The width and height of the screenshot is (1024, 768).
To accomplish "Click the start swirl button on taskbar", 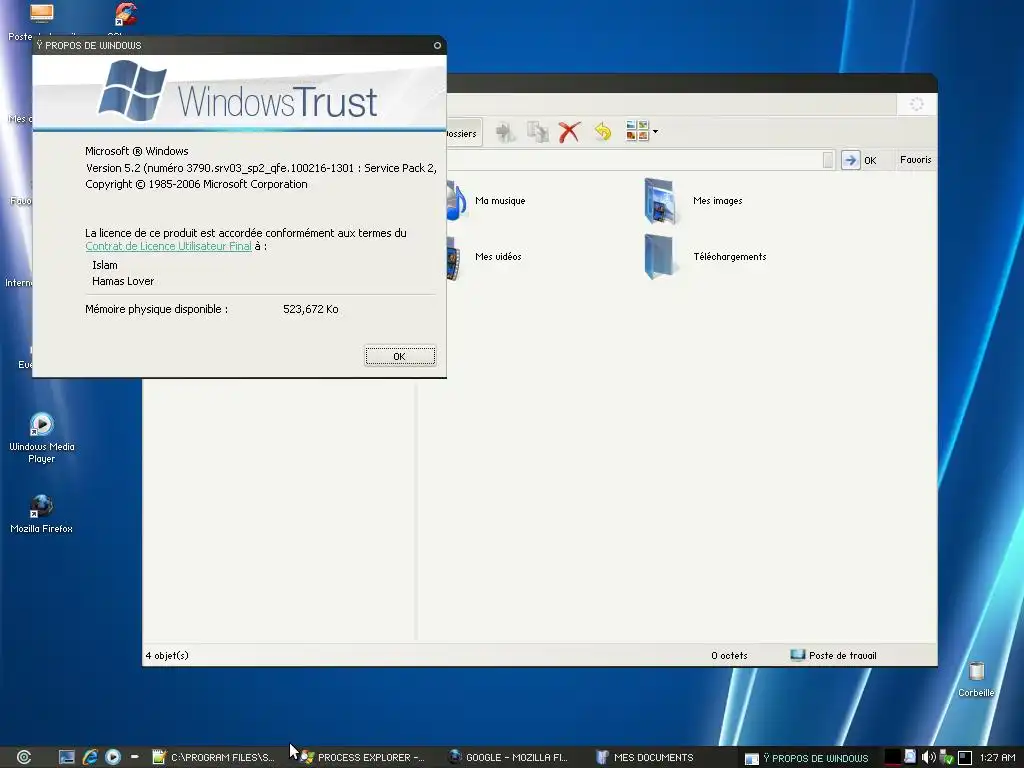I will click(24, 757).
